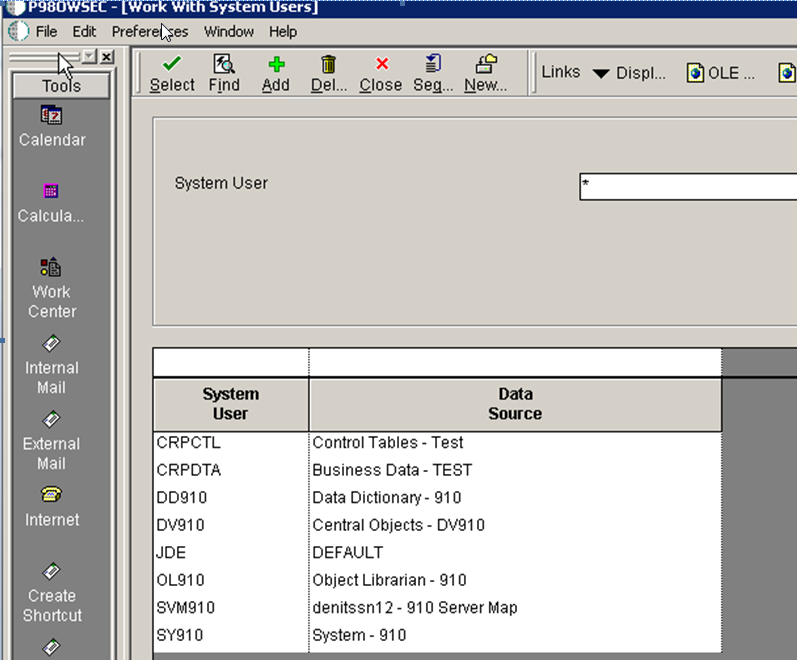Open the Help menu
The height and width of the screenshot is (660, 797).
pos(283,32)
